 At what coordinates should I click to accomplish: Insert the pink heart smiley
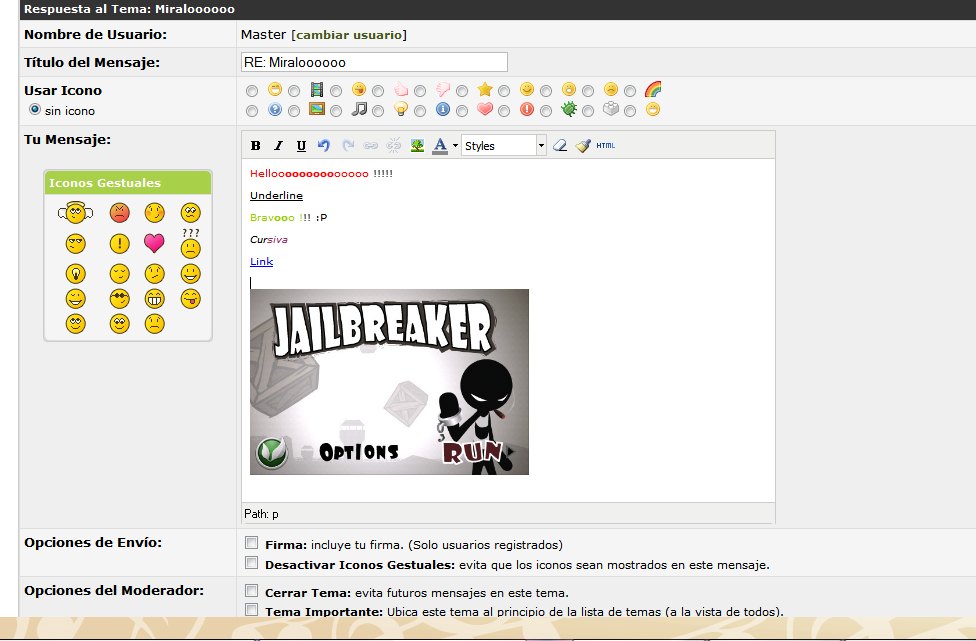pos(154,243)
